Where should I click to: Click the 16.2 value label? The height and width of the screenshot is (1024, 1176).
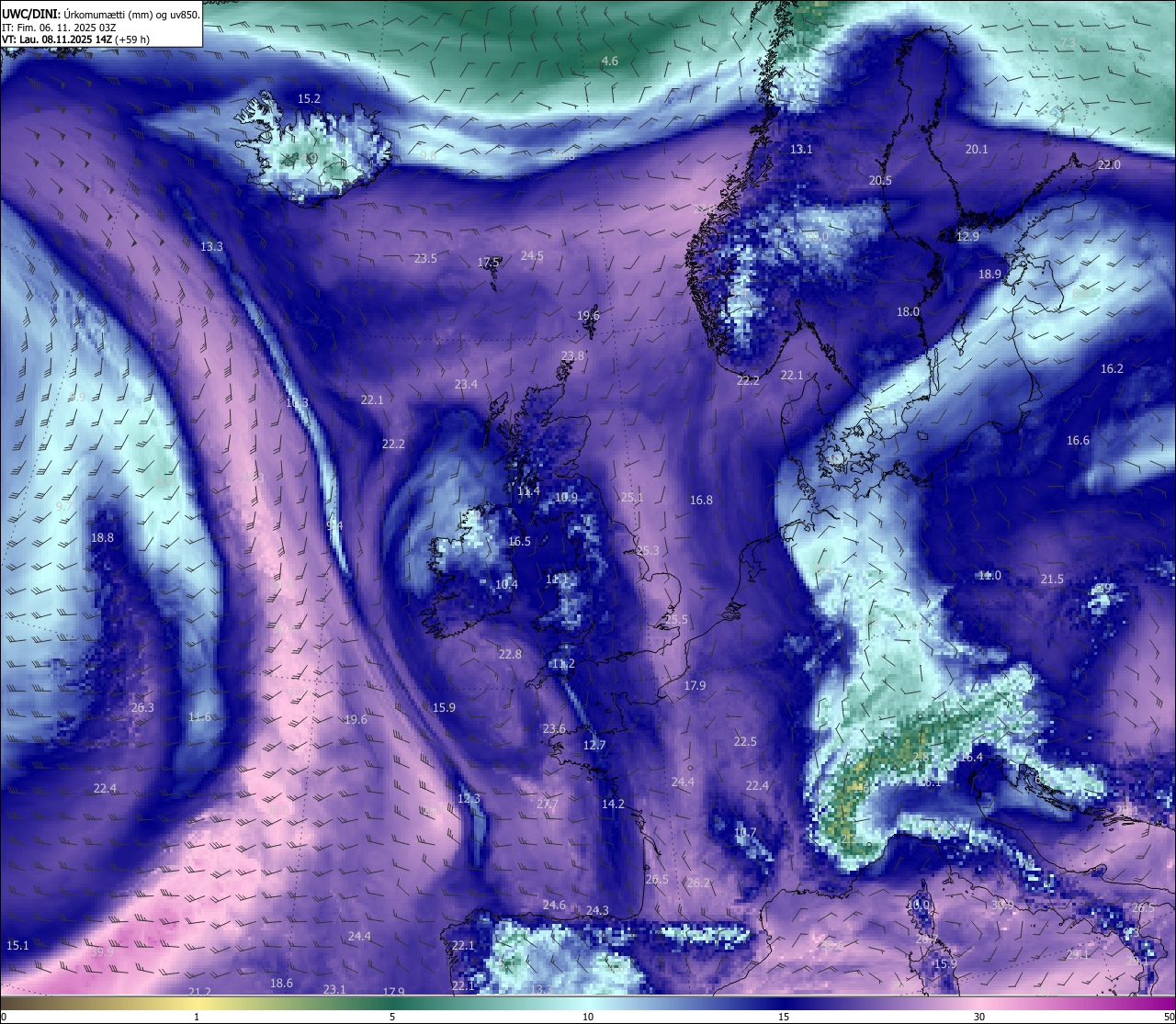pyautogui.click(x=1112, y=368)
